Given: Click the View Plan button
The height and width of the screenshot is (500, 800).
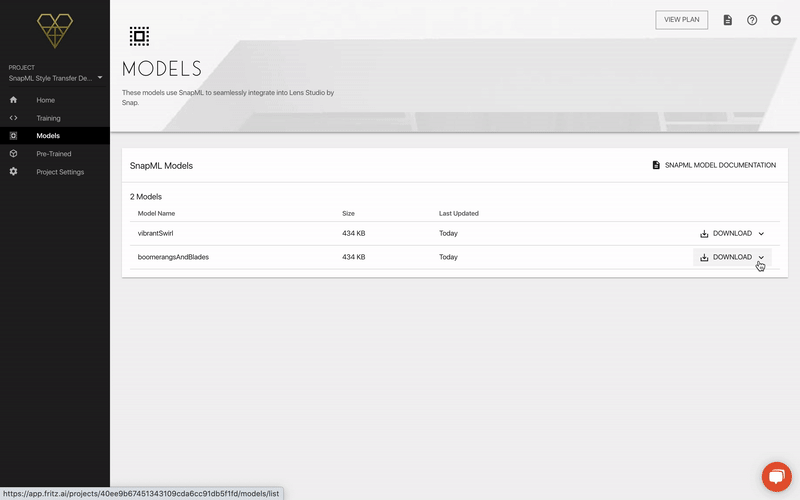Looking at the screenshot, I should click(682, 20).
